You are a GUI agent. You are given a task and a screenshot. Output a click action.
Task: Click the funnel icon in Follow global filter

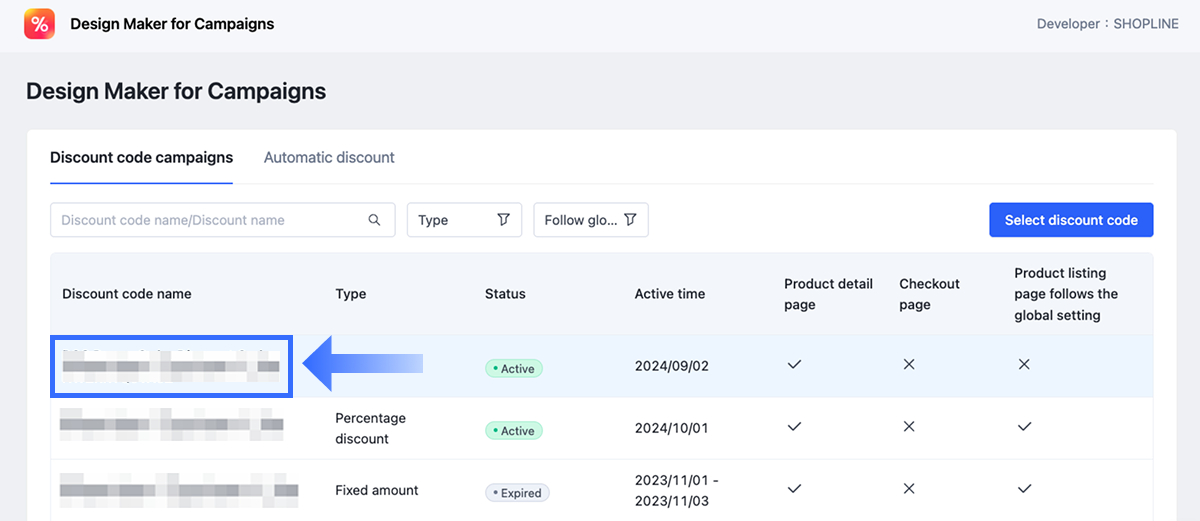[x=630, y=220]
